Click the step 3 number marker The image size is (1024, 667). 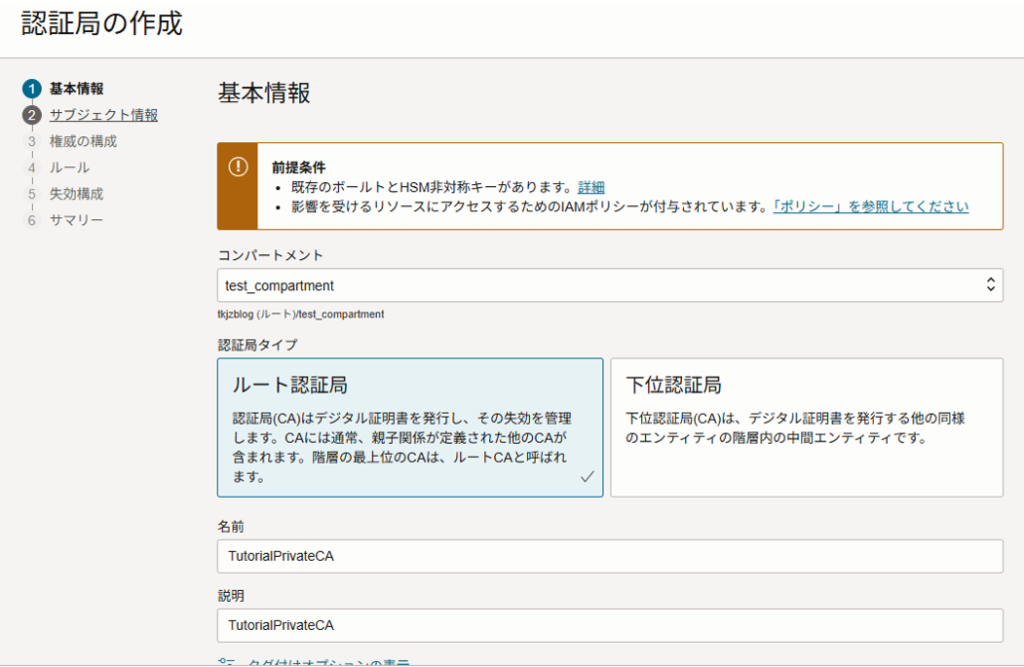(32, 142)
